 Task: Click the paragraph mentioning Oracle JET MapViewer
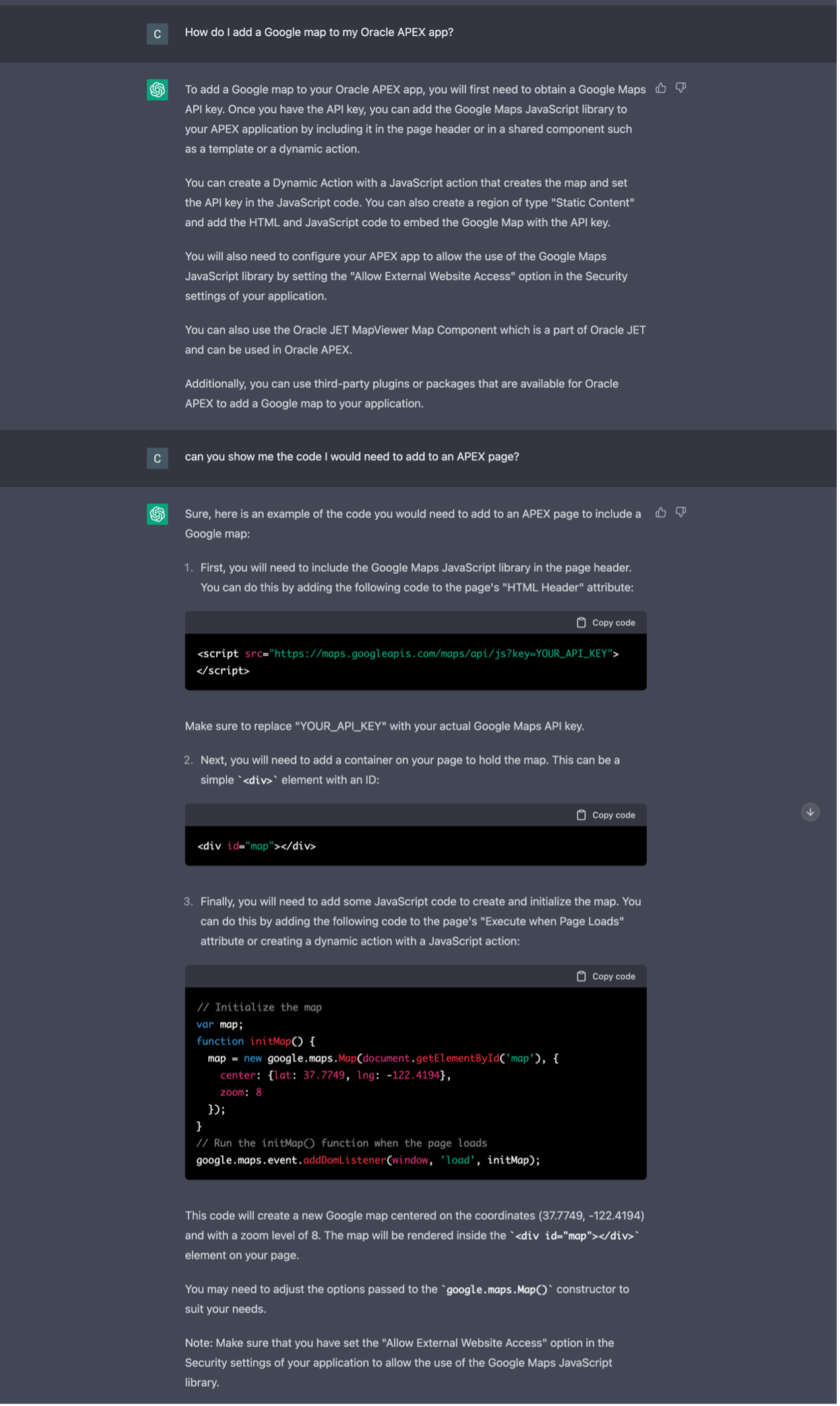click(415, 340)
